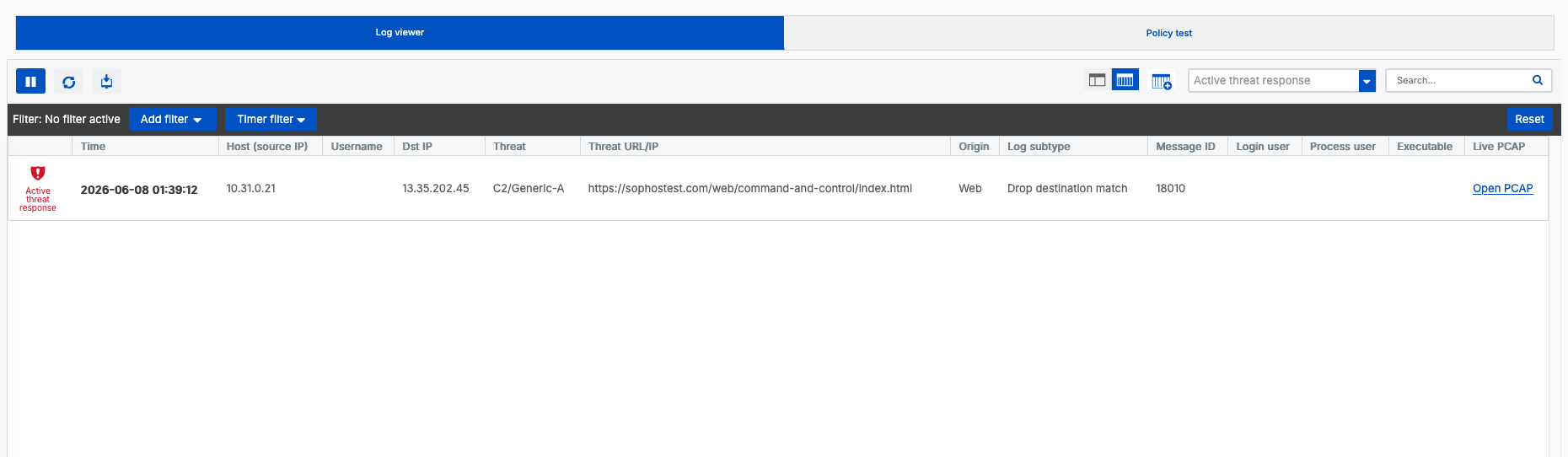Expand the Add filter dropdown

coord(172,119)
